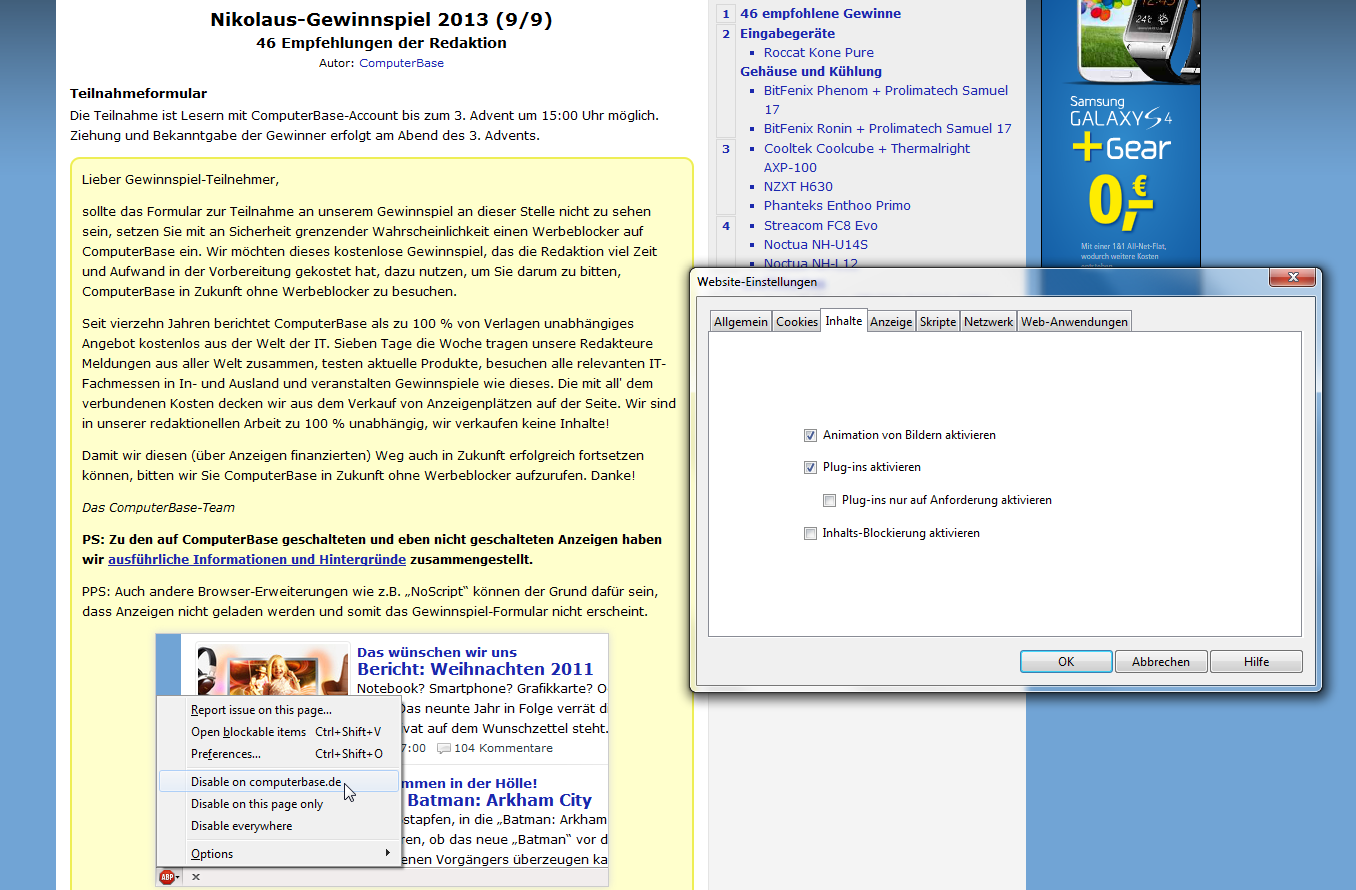
Task: Click the Nikolaus-Gewinnspiel 2013 (9/9) heading
Action: click(381, 20)
